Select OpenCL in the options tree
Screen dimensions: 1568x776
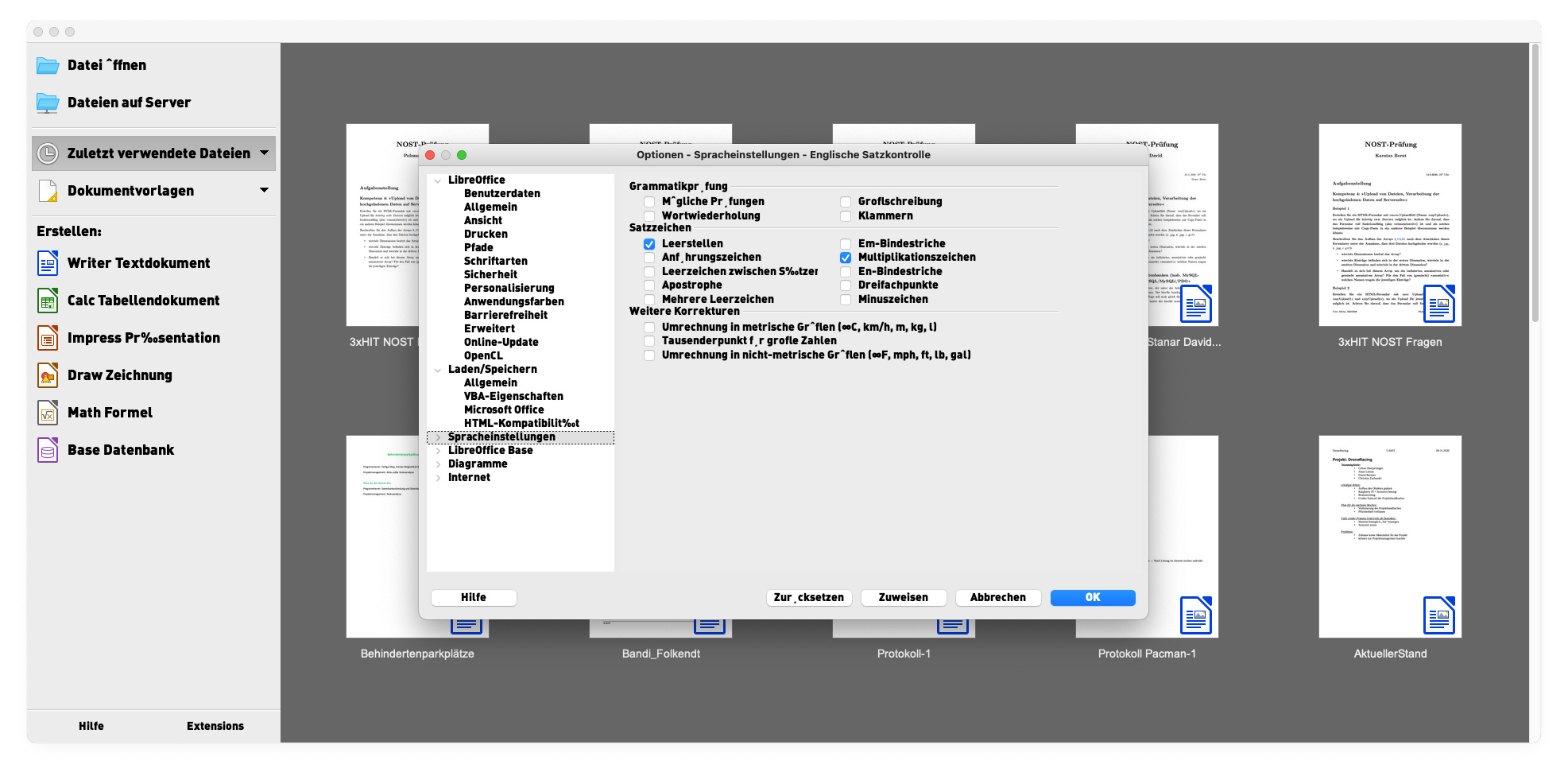(483, 356)
